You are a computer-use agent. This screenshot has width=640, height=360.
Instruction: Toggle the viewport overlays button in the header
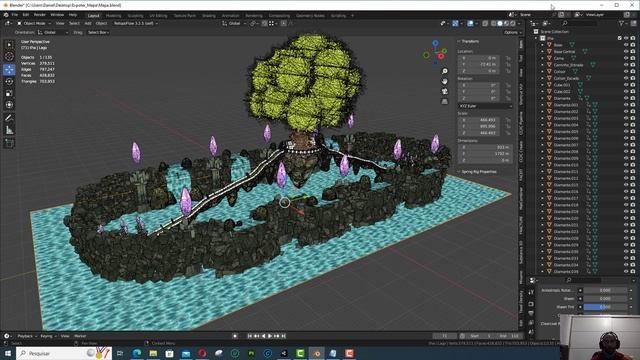(x=470, y=23)
